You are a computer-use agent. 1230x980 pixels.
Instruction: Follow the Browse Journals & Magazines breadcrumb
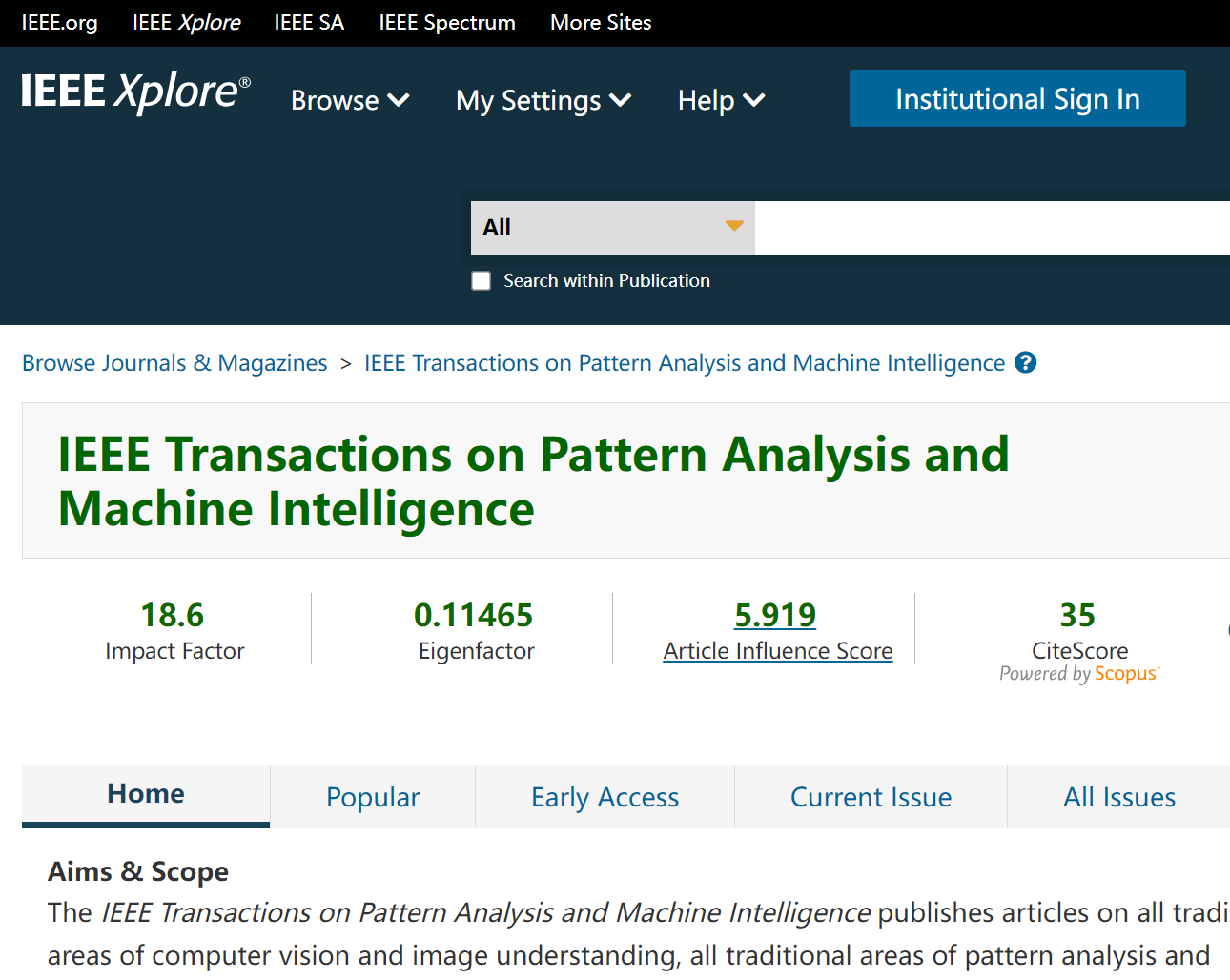point(174,363)
